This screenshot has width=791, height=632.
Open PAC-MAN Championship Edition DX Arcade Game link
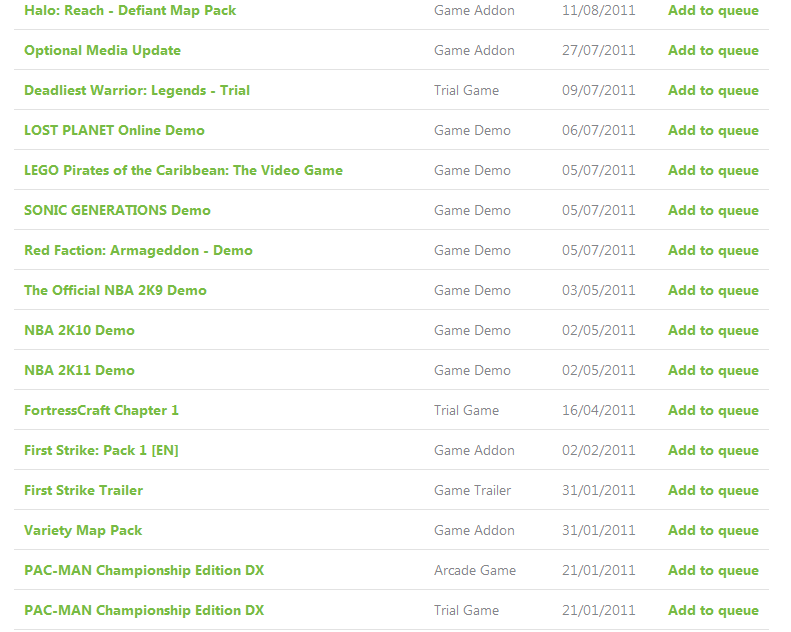pyautogui.click(x=144, y=570)
